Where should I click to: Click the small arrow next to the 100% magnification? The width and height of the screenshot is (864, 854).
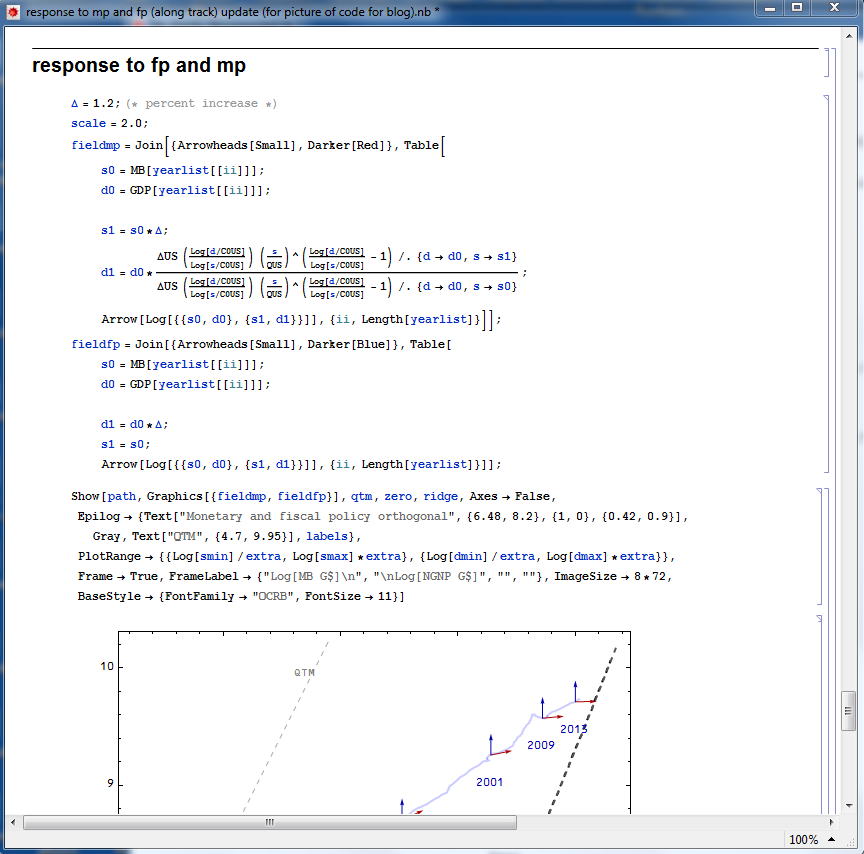click(x=830, y=840)
